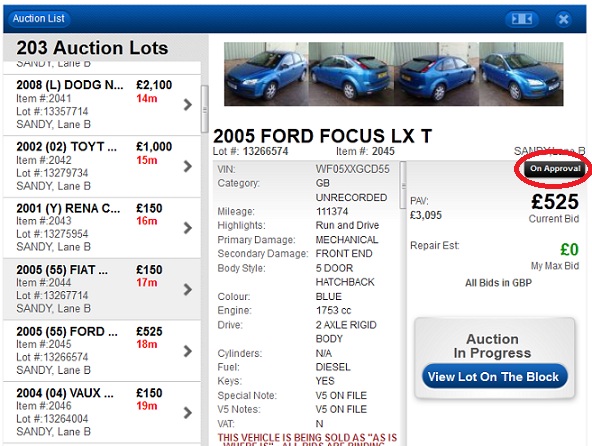Click All Bids in GBP text
Image resolution: width=592 pixels, height=446 pixels.
pyautogui.click(x=498, y=283)
